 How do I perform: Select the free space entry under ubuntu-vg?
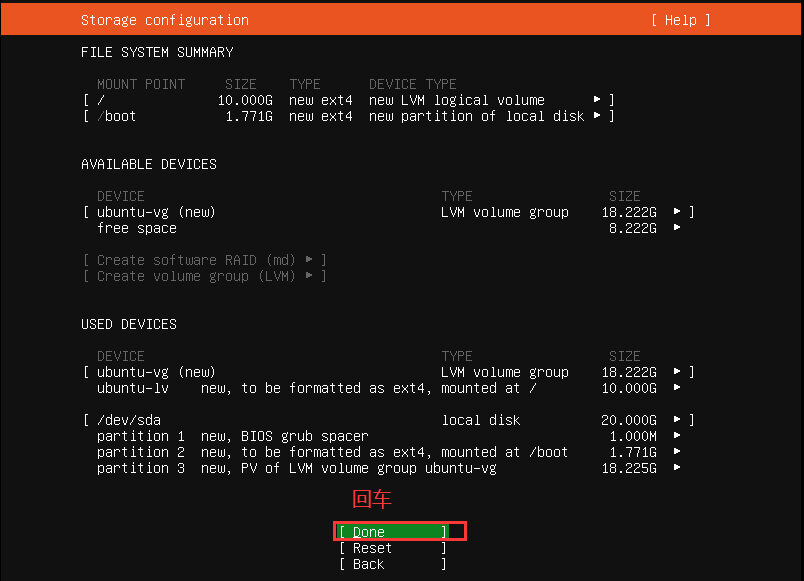[136, 228]
